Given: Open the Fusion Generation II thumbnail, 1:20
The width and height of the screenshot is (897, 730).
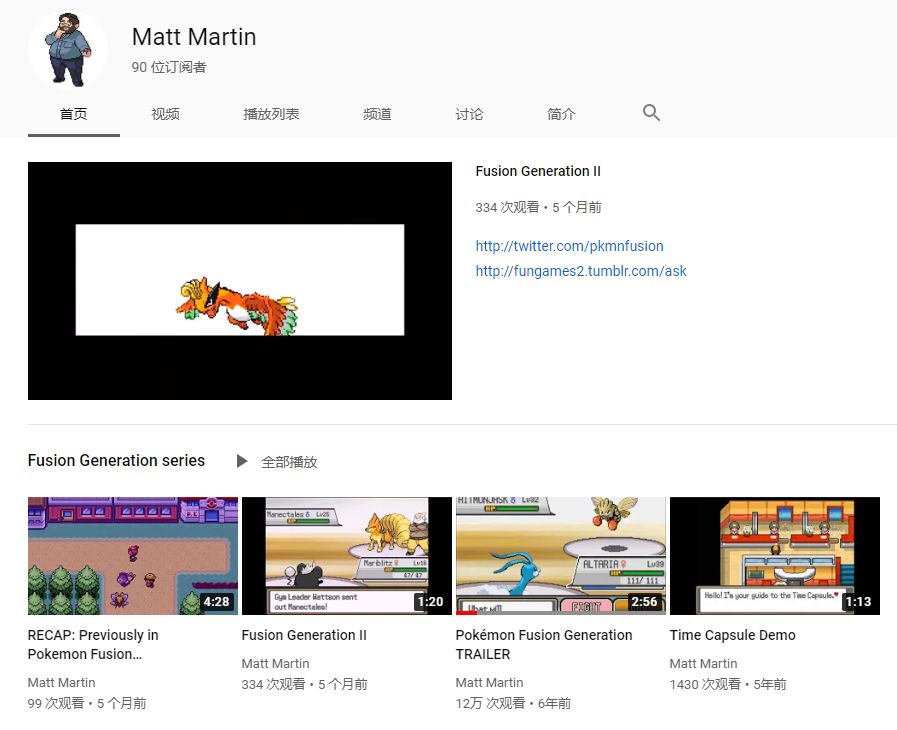Looking at the screenshot, I should tap(347, 556).
